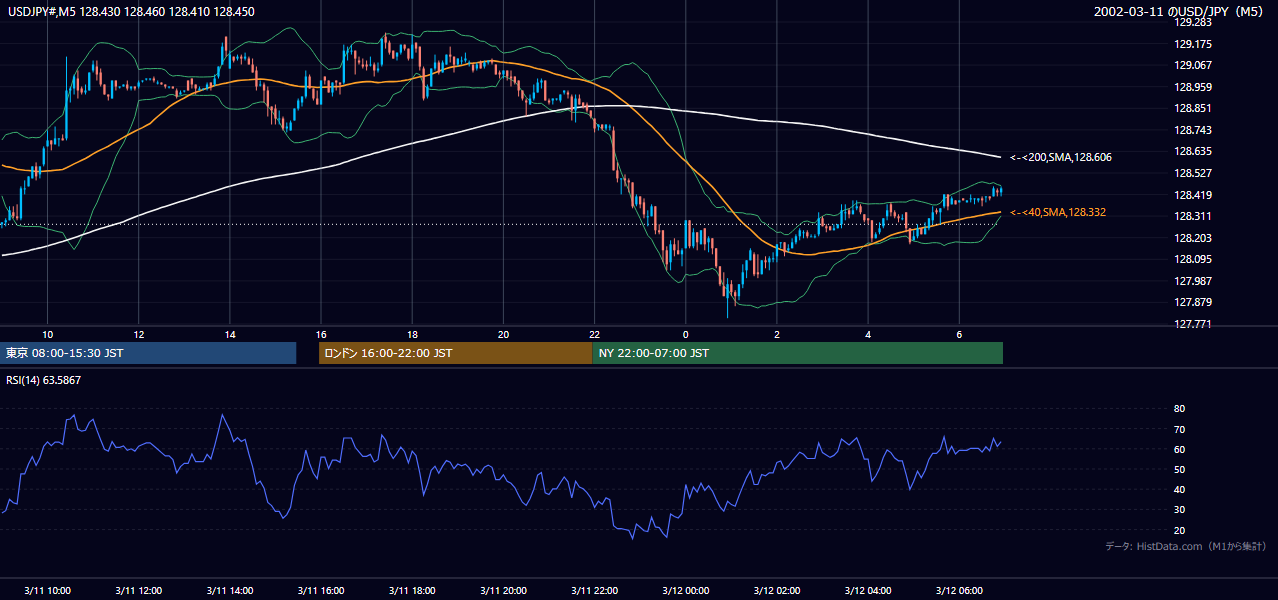This screenshot has width=1278, height=600.
Task: Click the 128.851 price axis label
Action: pyautogui.click(x=1194, y=108)
